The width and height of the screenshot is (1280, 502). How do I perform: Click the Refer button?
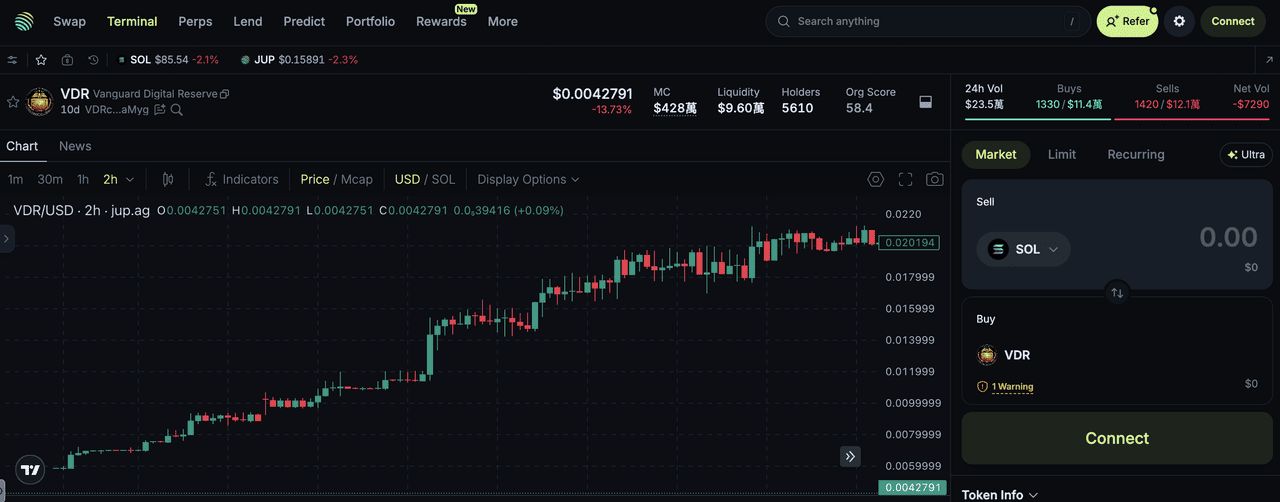tap(1127, 21)
